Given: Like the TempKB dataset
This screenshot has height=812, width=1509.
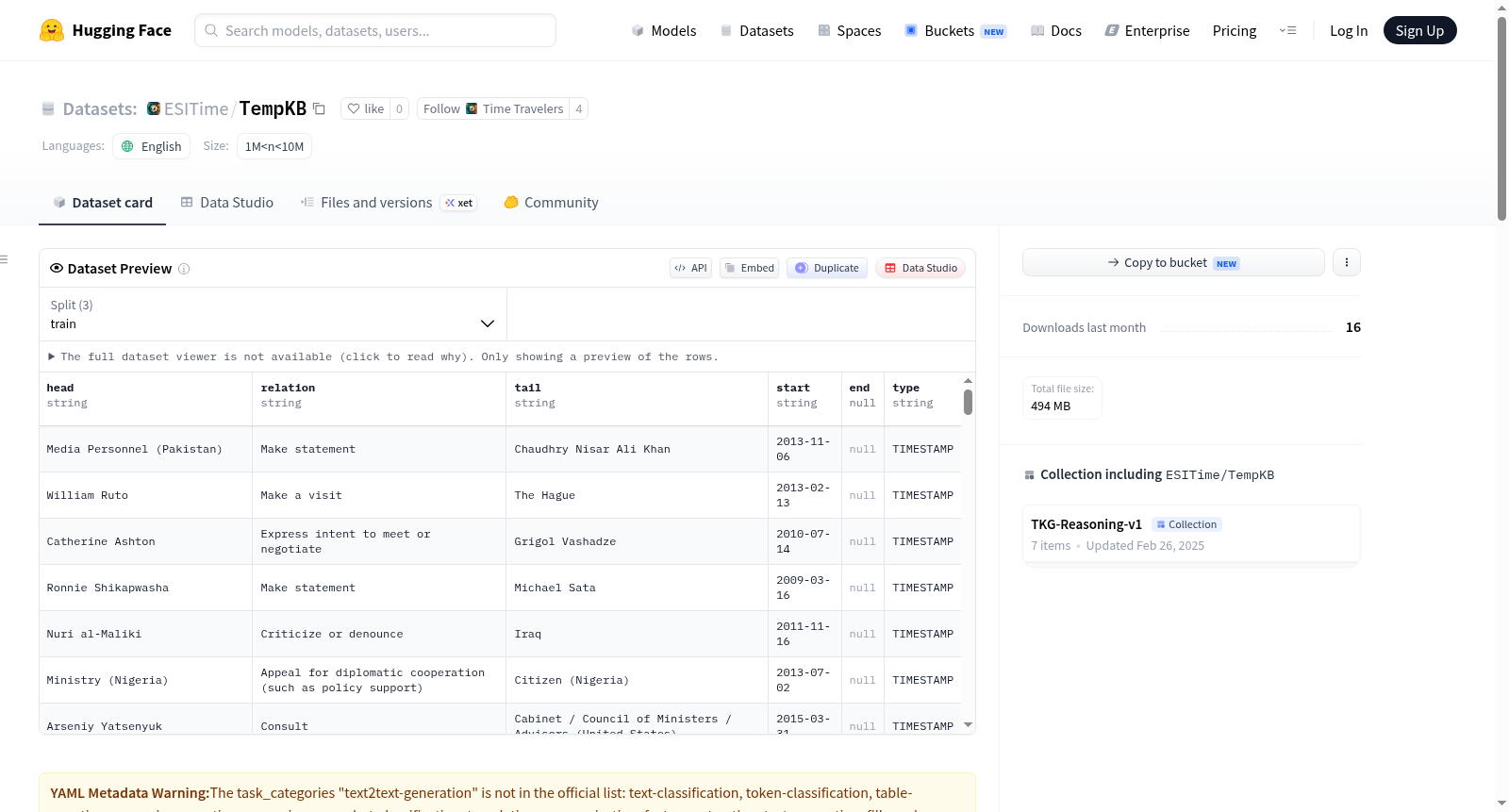Looking at the screenshot, I should pyautogui.click(x=366, y=108).
